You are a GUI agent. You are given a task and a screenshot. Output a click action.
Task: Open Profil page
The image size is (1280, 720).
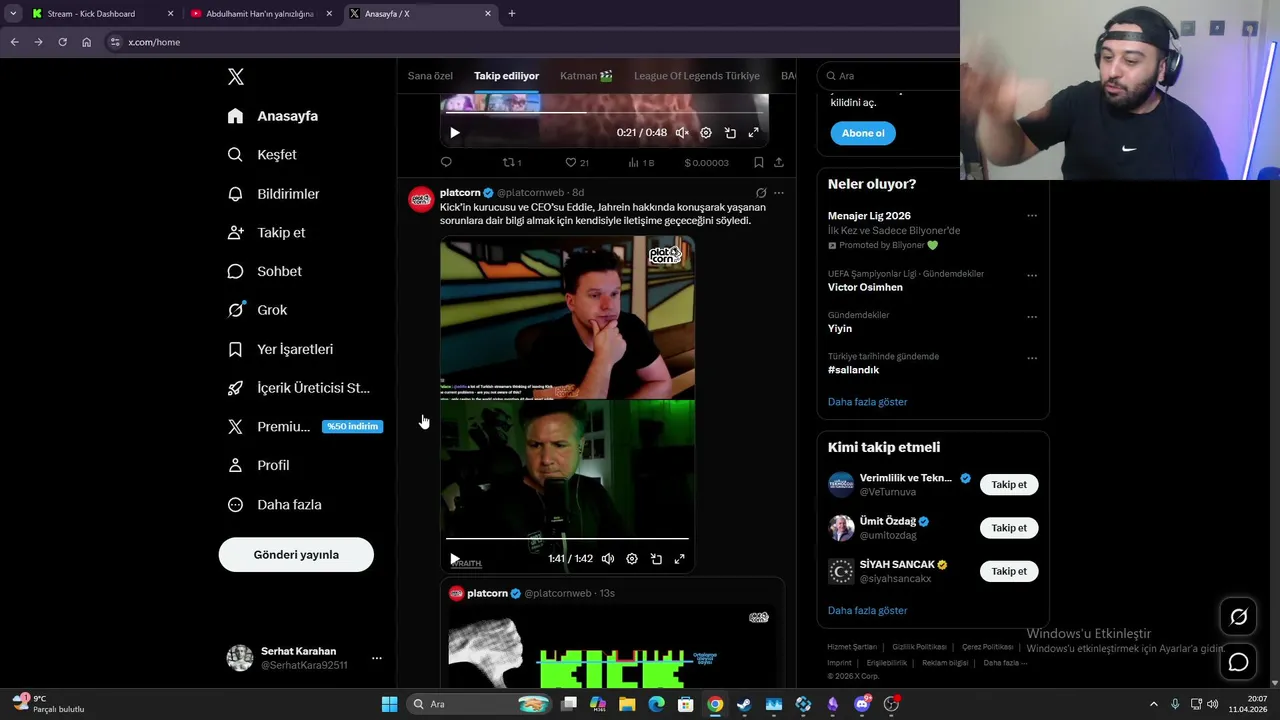click(259, 465)
